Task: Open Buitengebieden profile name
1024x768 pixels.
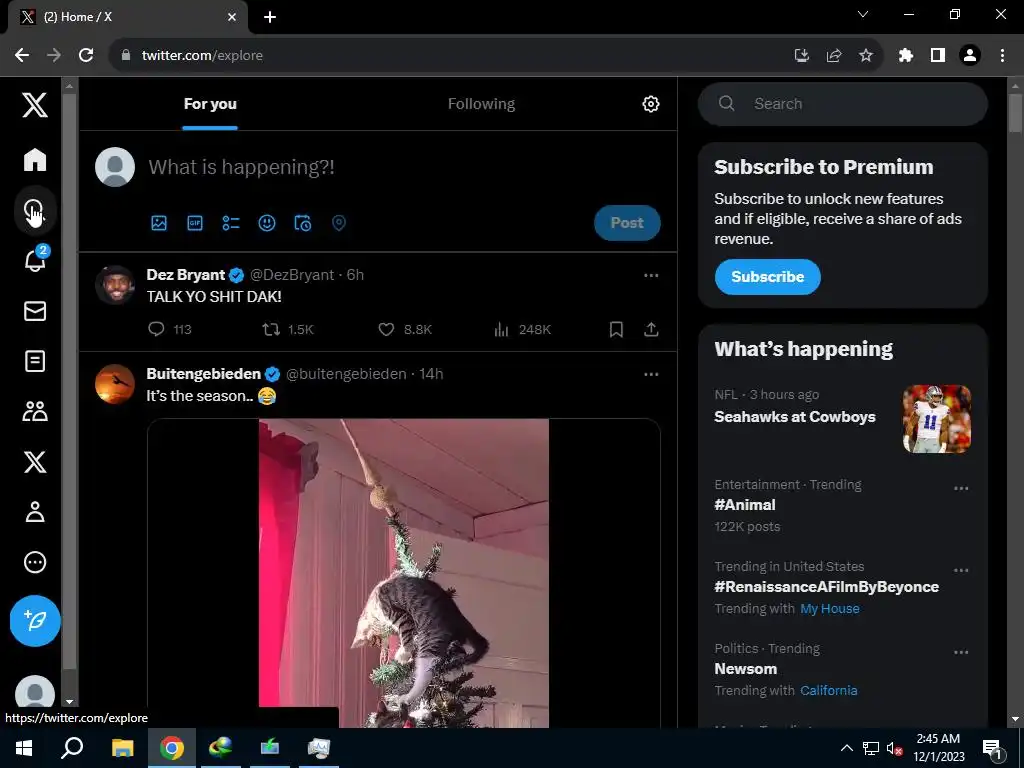Action: click(204, 374)
